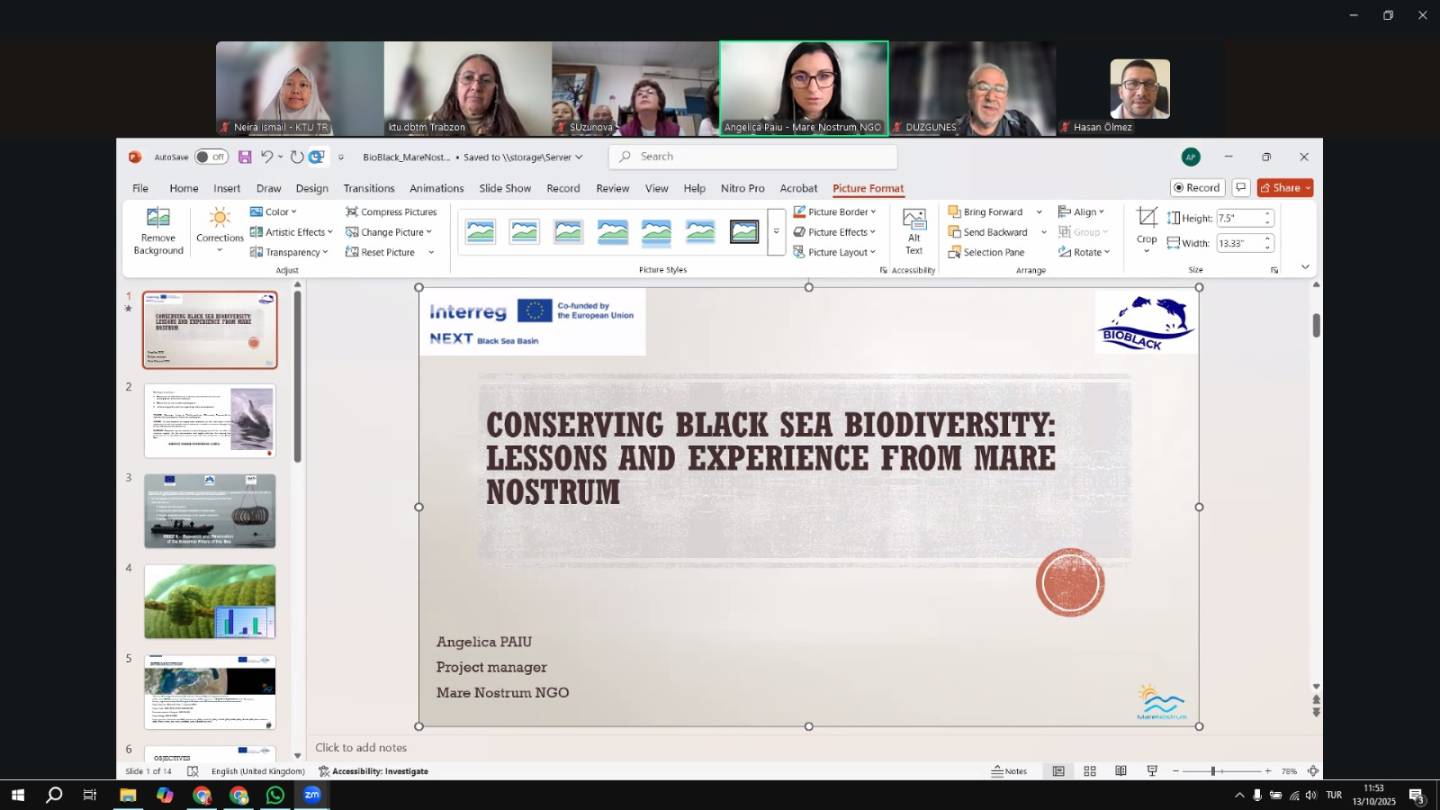The image size is (1440, 810).
Task: Switch to Slide Sorter view
Action: (1090, 771)
